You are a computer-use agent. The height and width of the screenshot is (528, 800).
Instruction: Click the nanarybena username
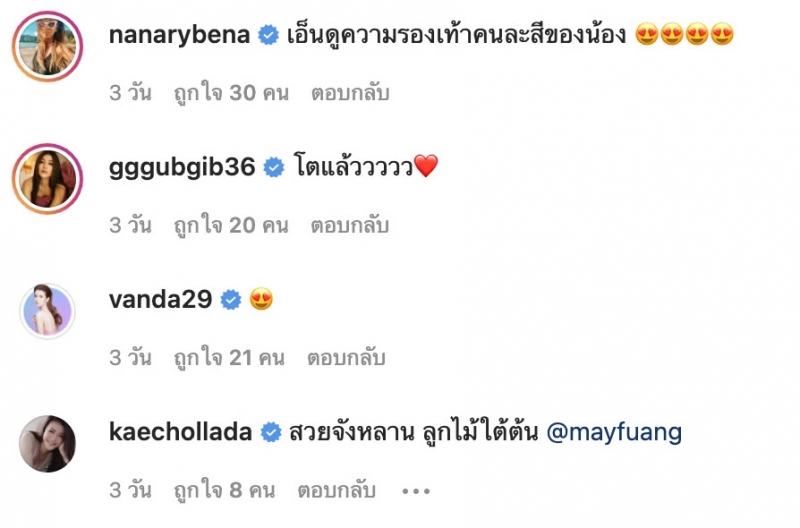(180, 35)
